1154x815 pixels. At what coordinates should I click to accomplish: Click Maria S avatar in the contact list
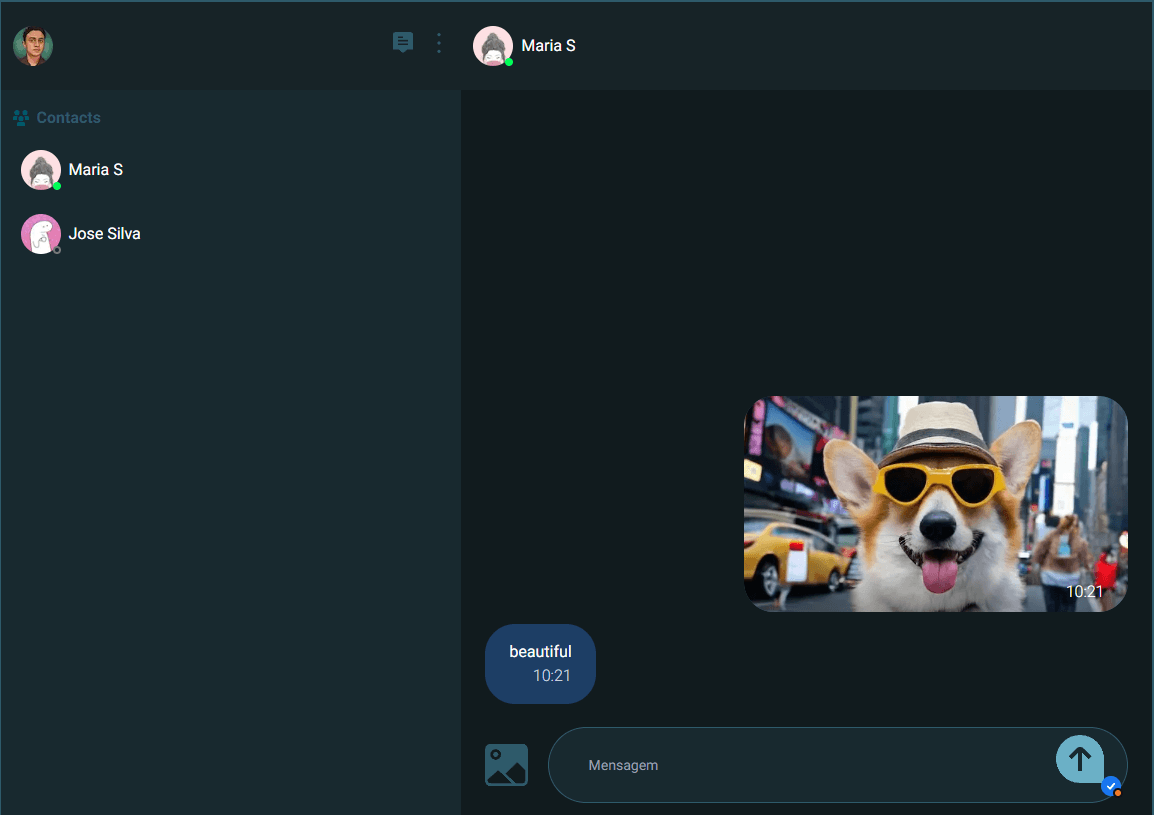pyautogui.click(x=41, y=169)
